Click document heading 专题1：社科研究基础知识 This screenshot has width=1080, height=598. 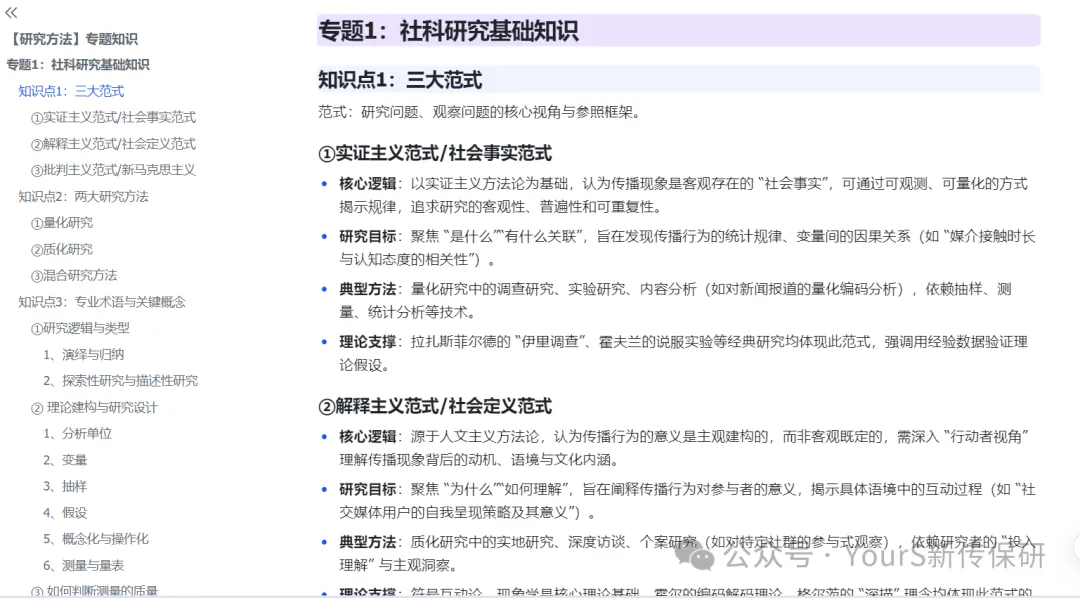(x=448, y=31)
